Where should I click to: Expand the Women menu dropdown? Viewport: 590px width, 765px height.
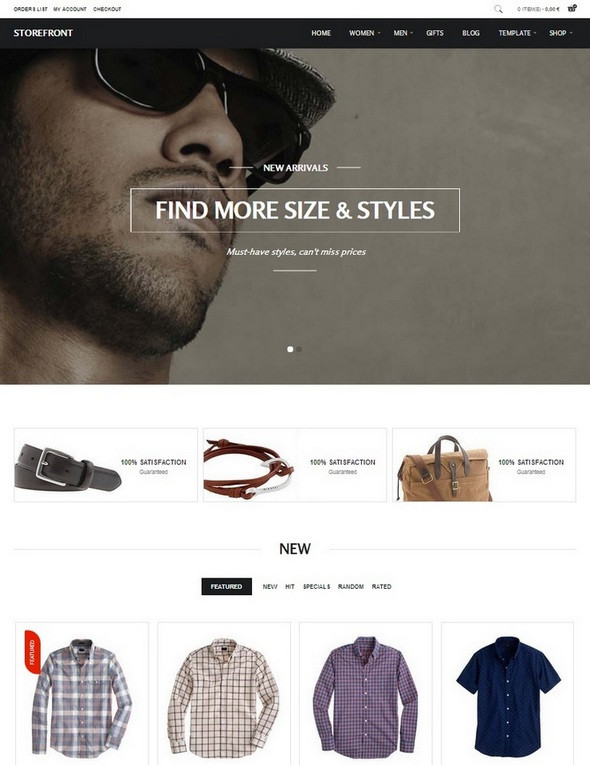pos(364,33)
